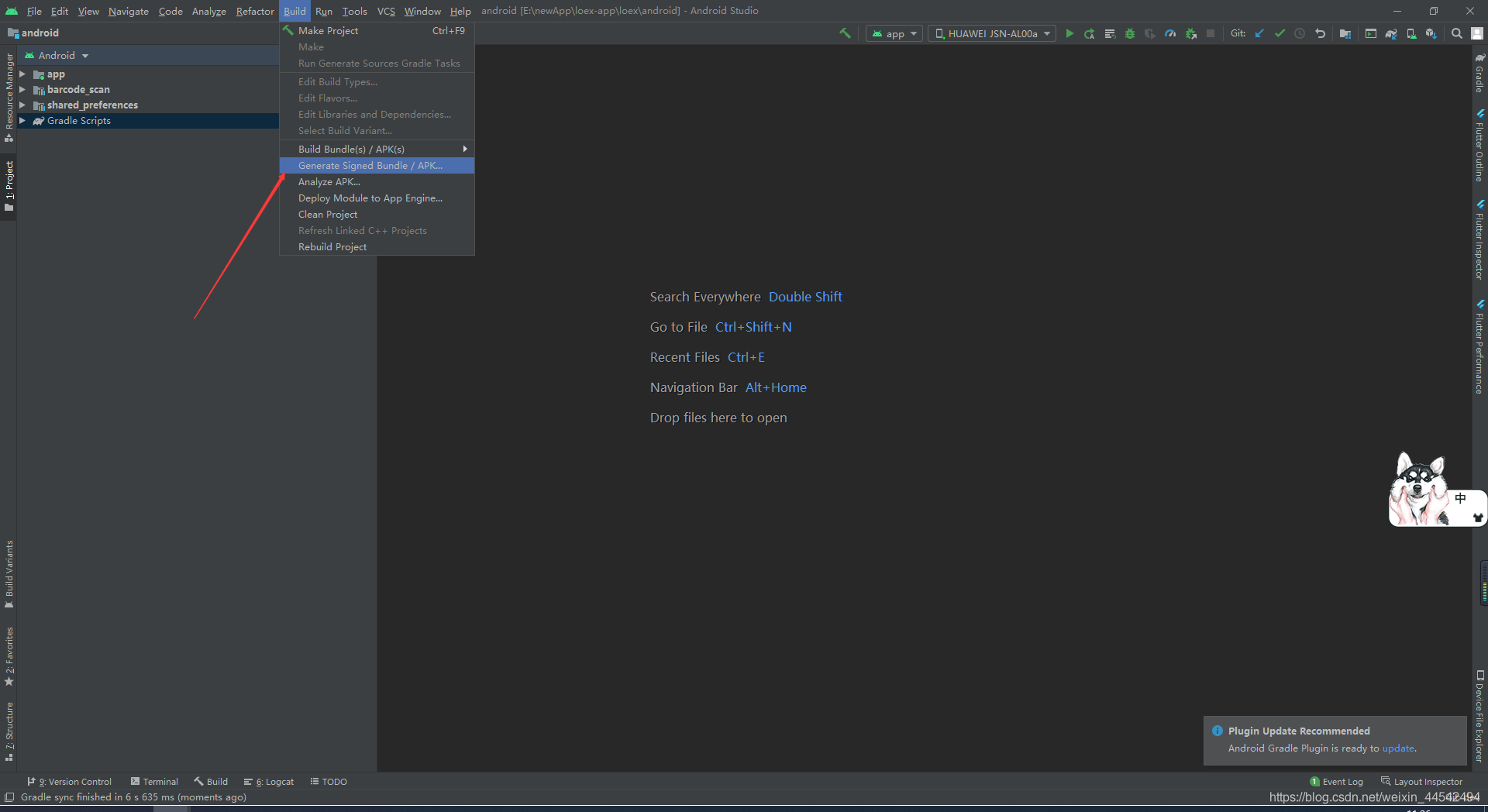Open the Event Log
Image resolution: width=1488 pixels, height=812 pixels.
pos(1336,782)
